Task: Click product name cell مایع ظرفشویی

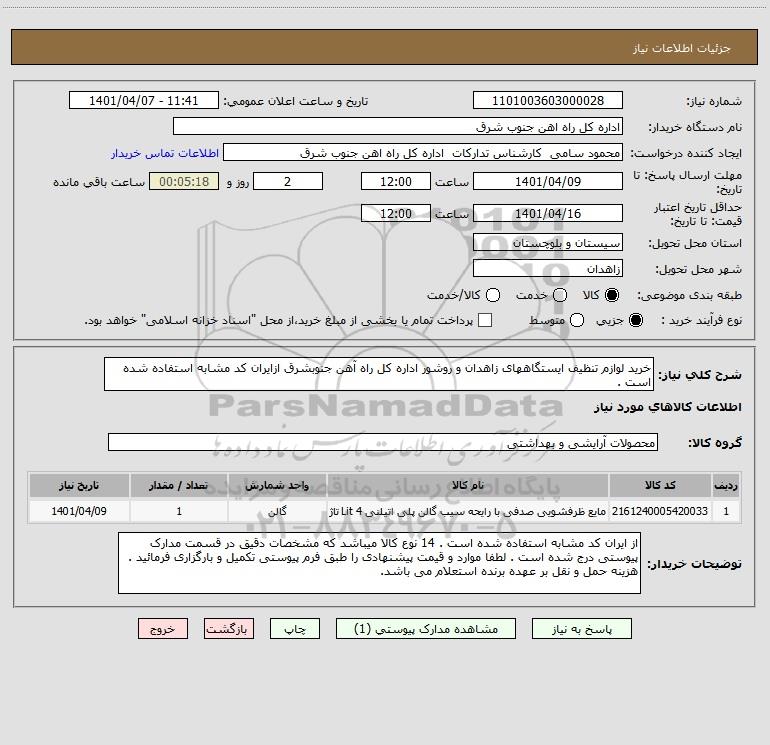Action: (x=468, y=511)
